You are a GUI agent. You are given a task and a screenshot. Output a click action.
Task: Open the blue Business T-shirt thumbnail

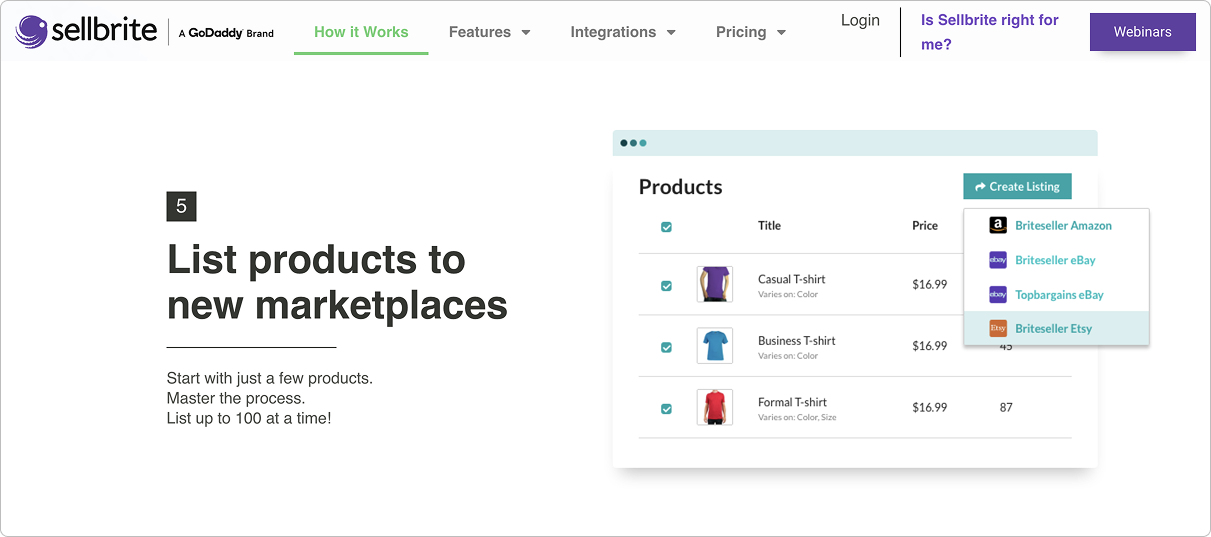pyautogui.click(x=715, y=346)
